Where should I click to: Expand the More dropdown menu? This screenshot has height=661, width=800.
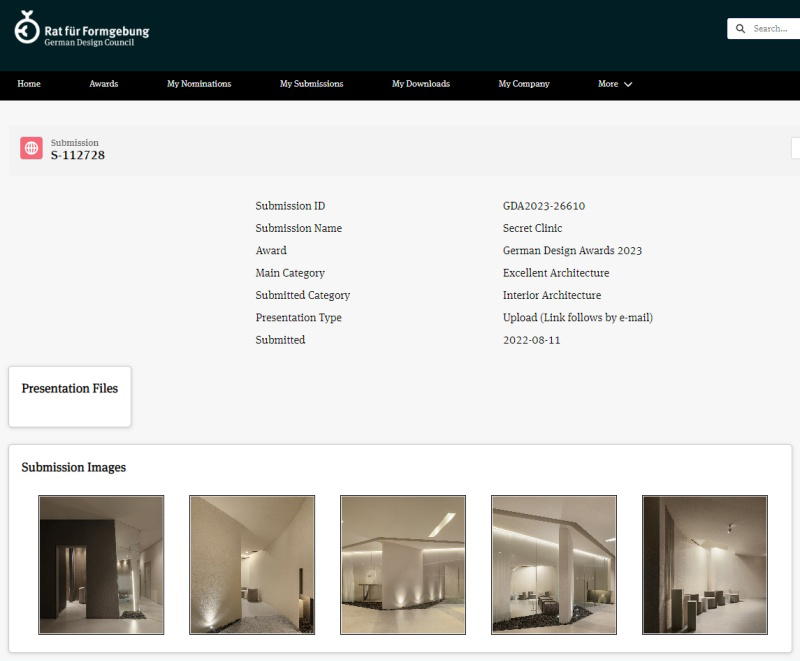pyautogui.click(x=615, y=84)
